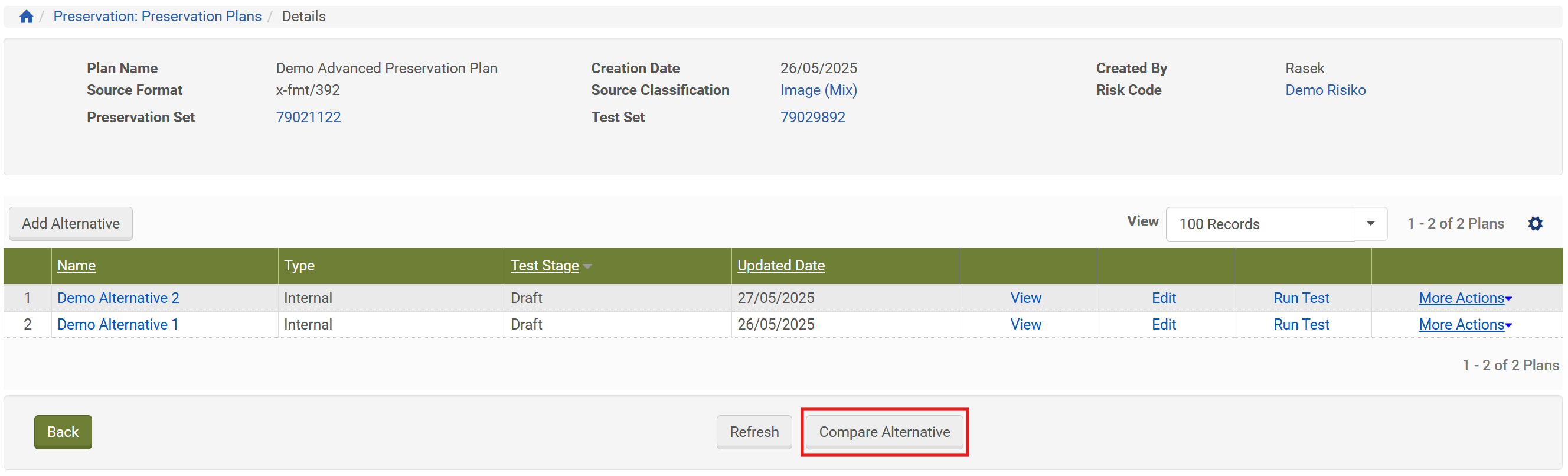This screenshot has height=476, width=1568.
Task: Click the Add Alternative button
Action: click(71, 223)
